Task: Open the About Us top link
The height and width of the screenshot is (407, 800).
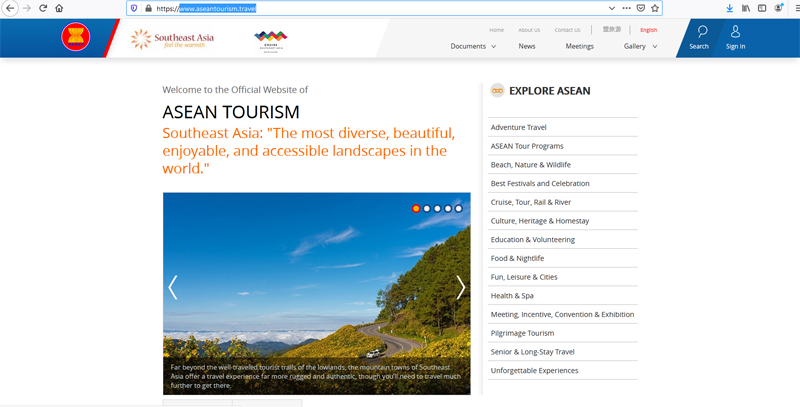Action: click(529, 30)
